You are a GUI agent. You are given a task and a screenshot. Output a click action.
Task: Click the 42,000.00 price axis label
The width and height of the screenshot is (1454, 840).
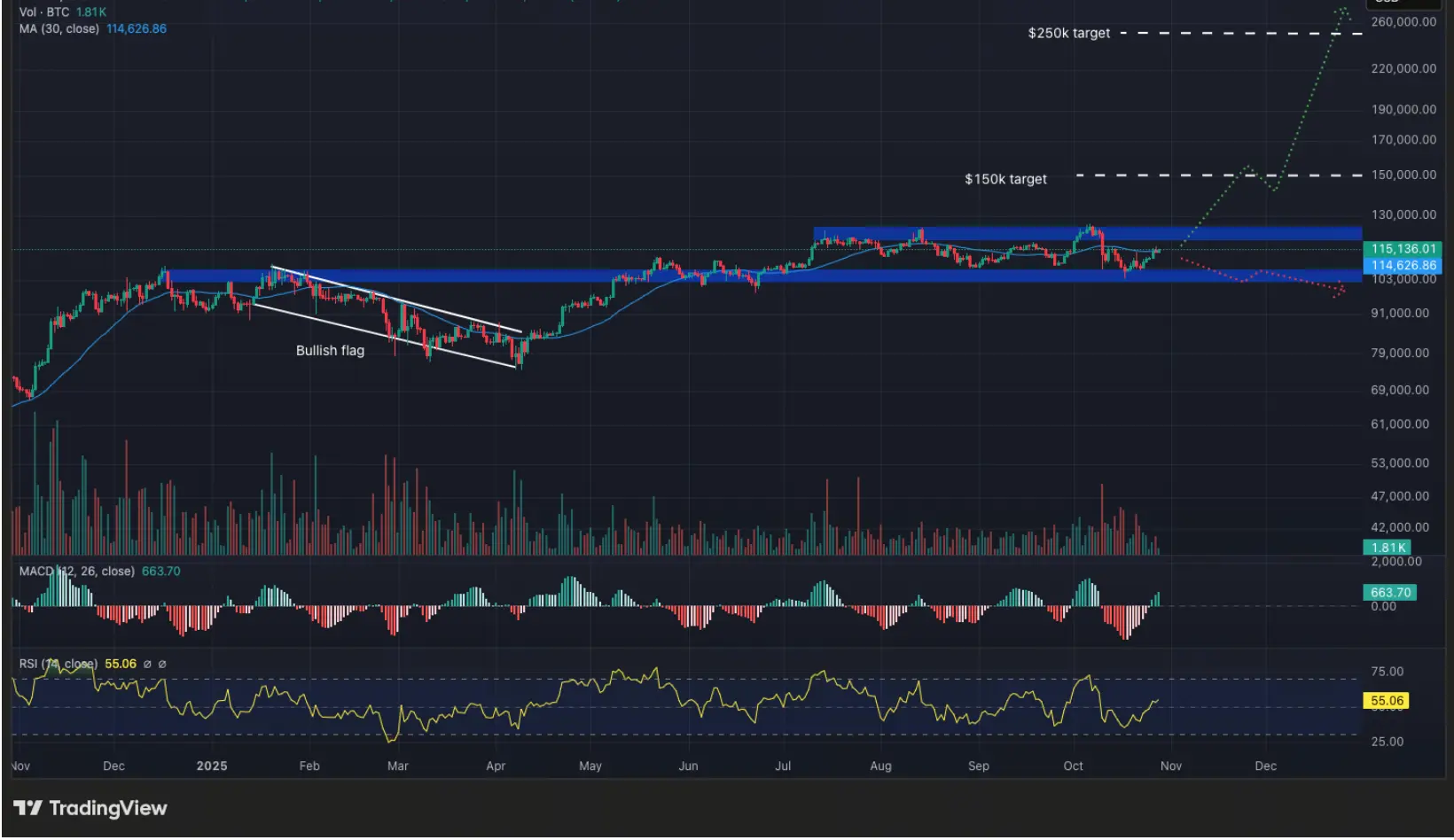coord(1400,528)
